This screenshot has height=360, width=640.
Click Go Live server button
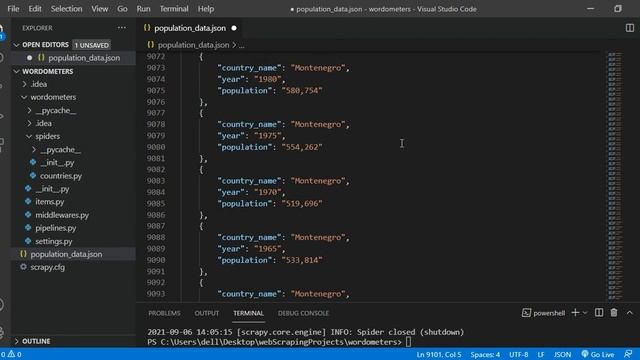point(598,354)
